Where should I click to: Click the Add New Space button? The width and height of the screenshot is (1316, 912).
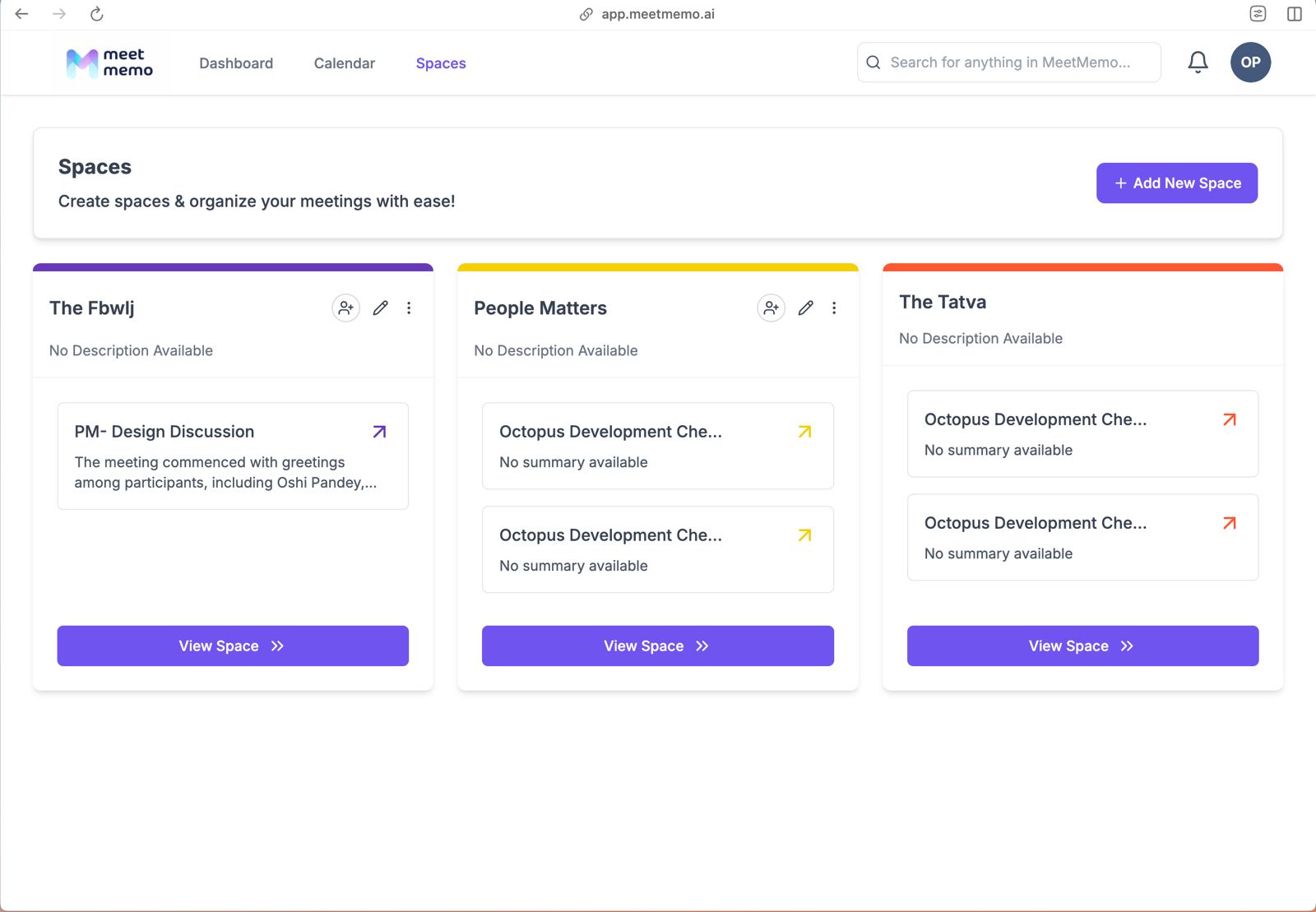pyautogui.click(x=1176, y=183)
